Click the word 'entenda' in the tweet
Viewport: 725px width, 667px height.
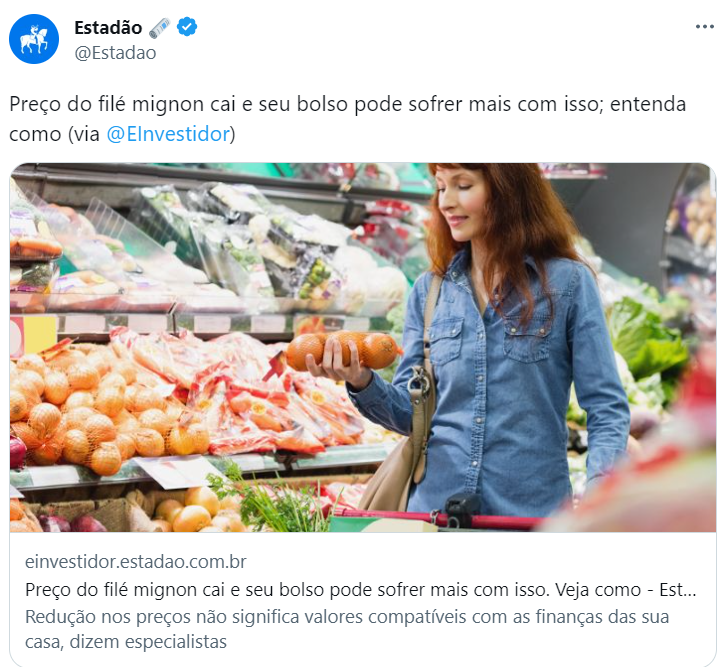point(648,104)
